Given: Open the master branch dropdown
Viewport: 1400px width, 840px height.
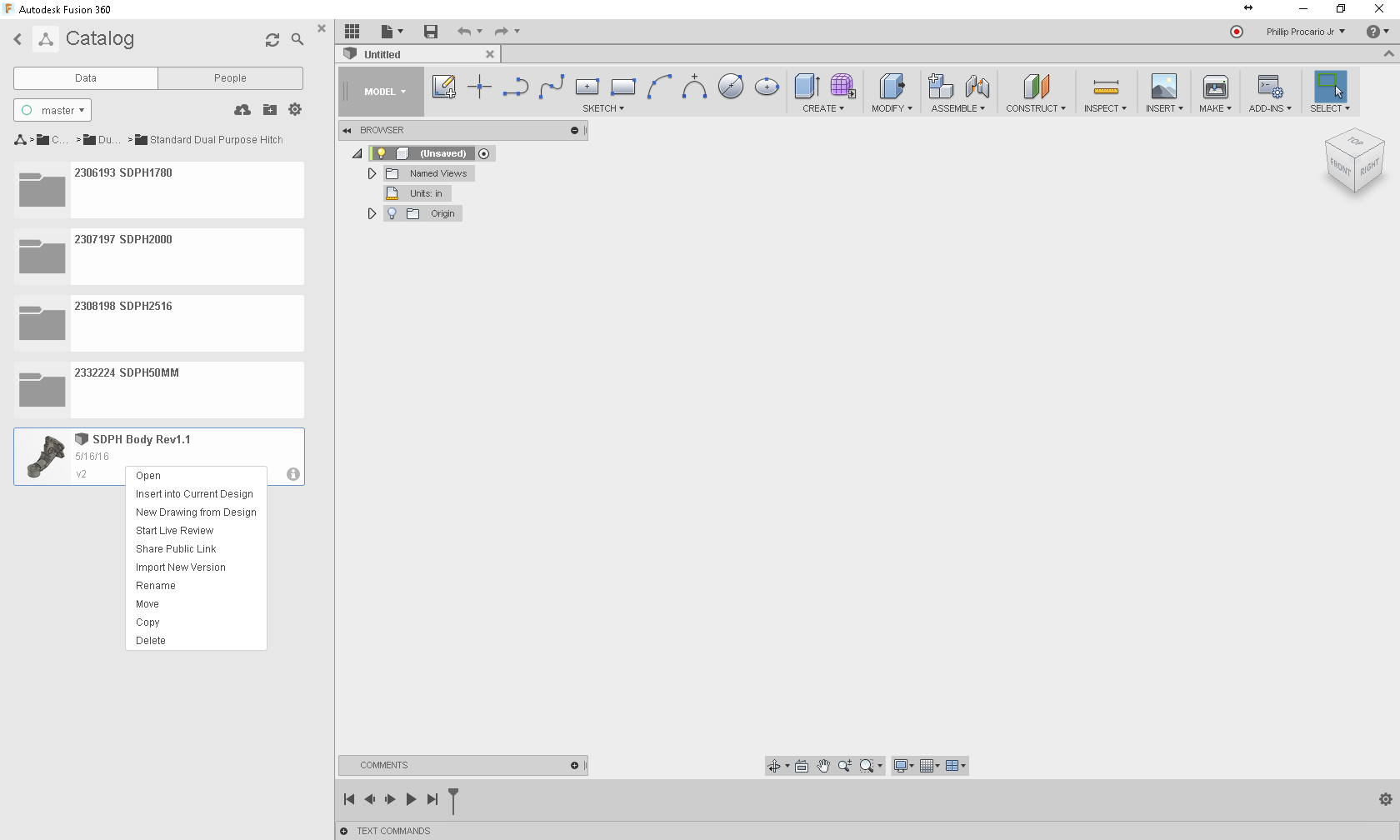Looking at the screenshot, I should [52, 109].
